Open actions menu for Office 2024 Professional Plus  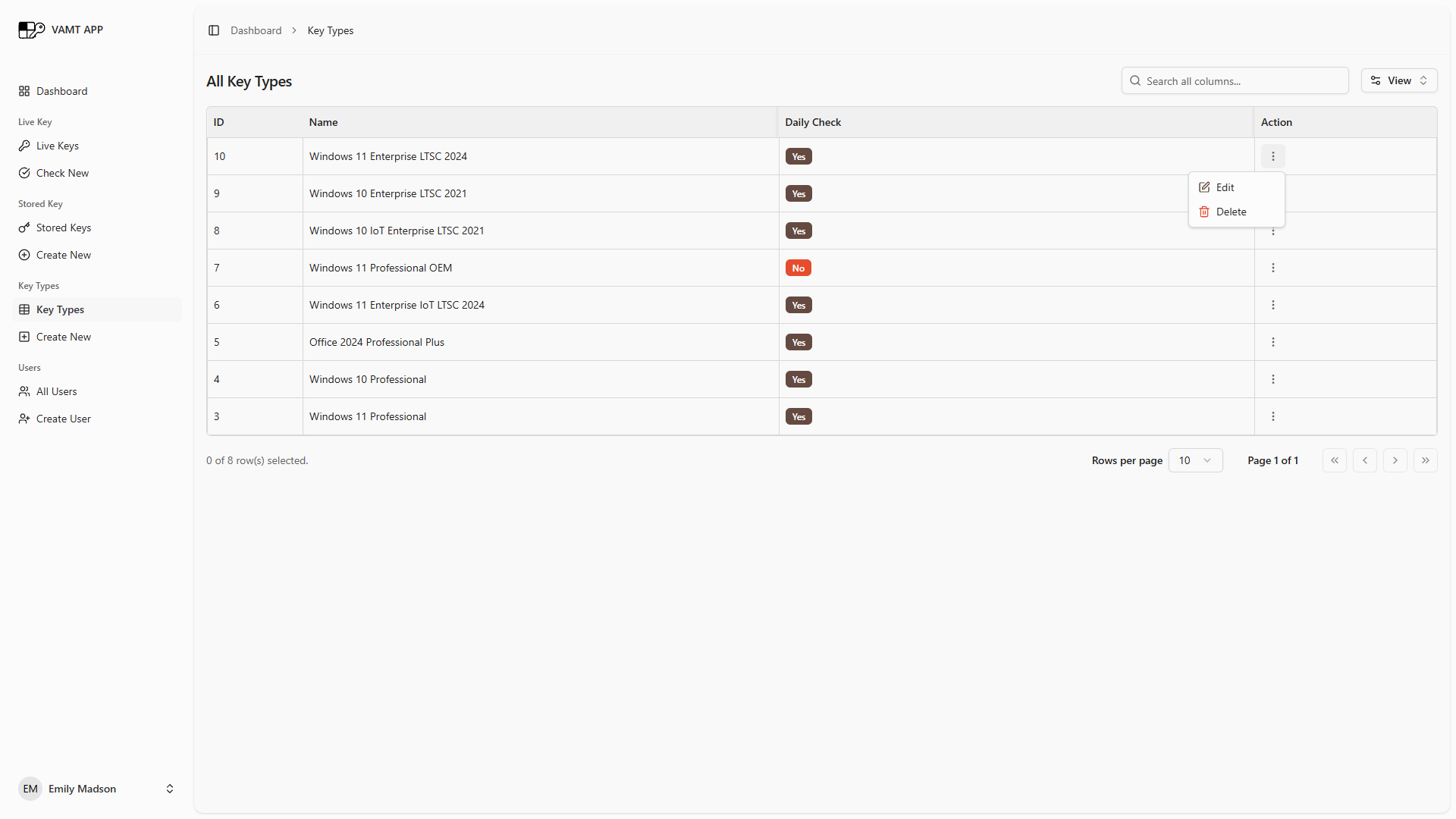point(1273,342)
